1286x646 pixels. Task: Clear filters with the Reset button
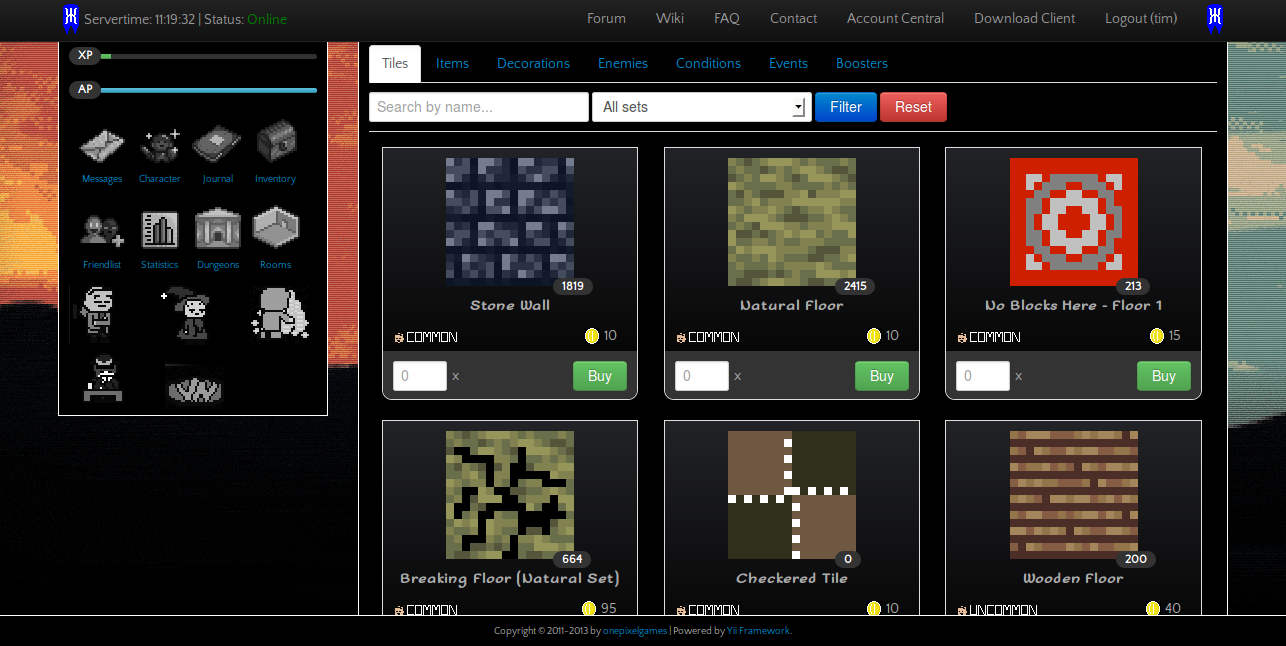913,107
